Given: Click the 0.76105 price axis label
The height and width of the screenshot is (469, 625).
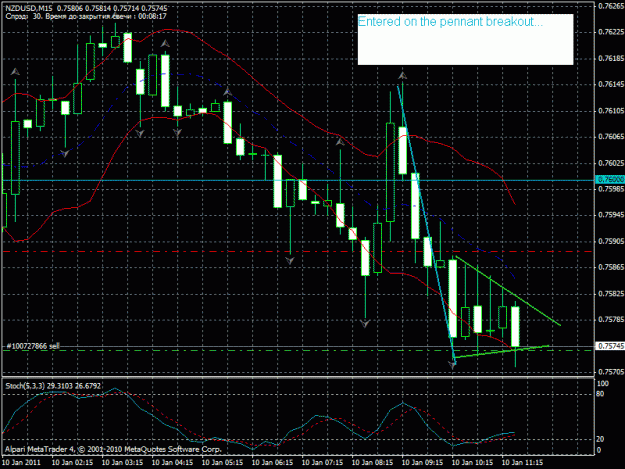Looking at the screenshot, I should pyautogui.click(x=611, y=111).
